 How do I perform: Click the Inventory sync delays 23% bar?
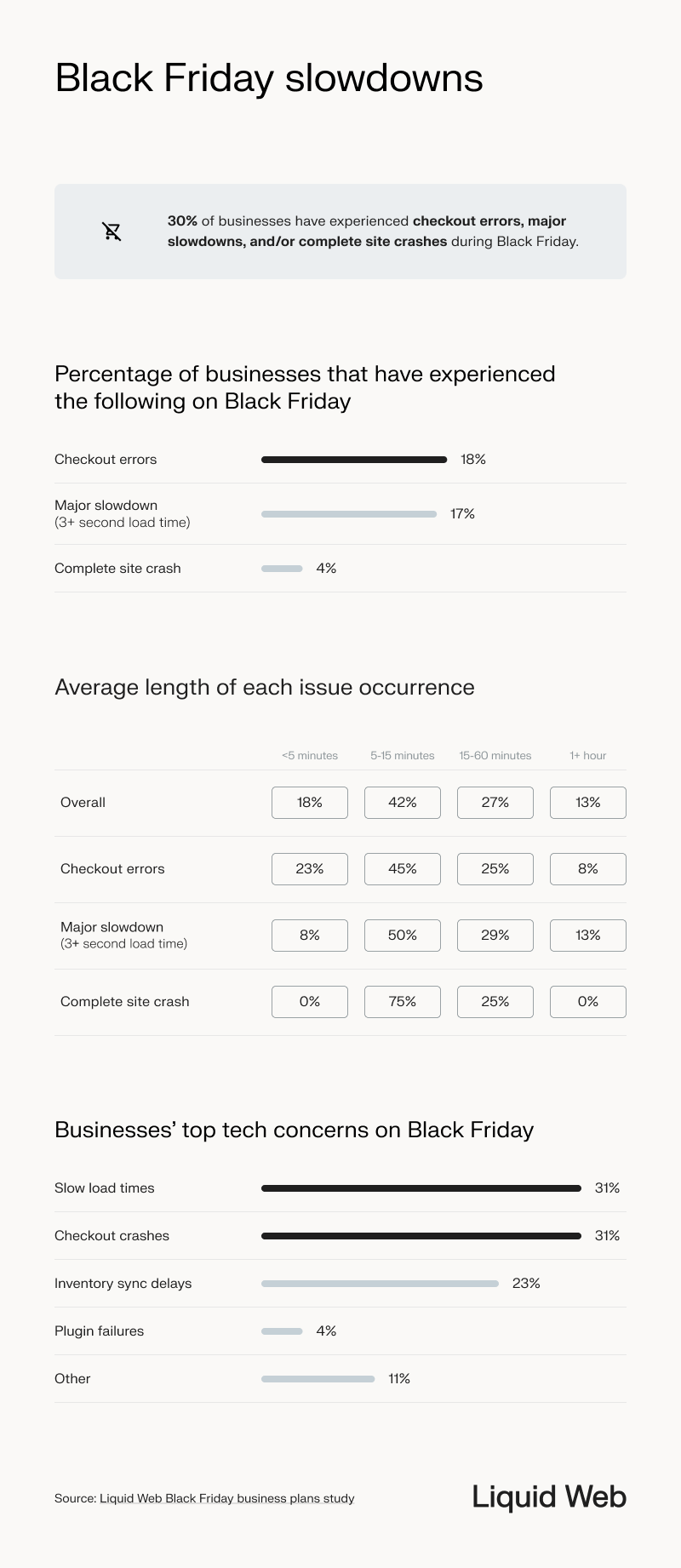coord(380,1284)
